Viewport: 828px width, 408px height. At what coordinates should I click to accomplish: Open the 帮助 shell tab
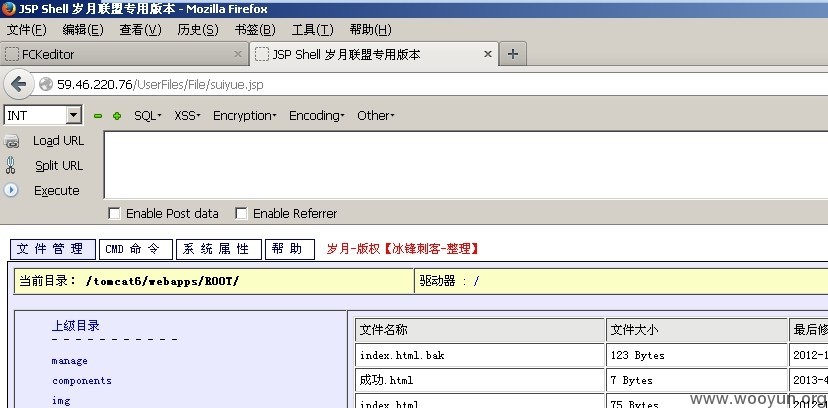click(290, 249)
